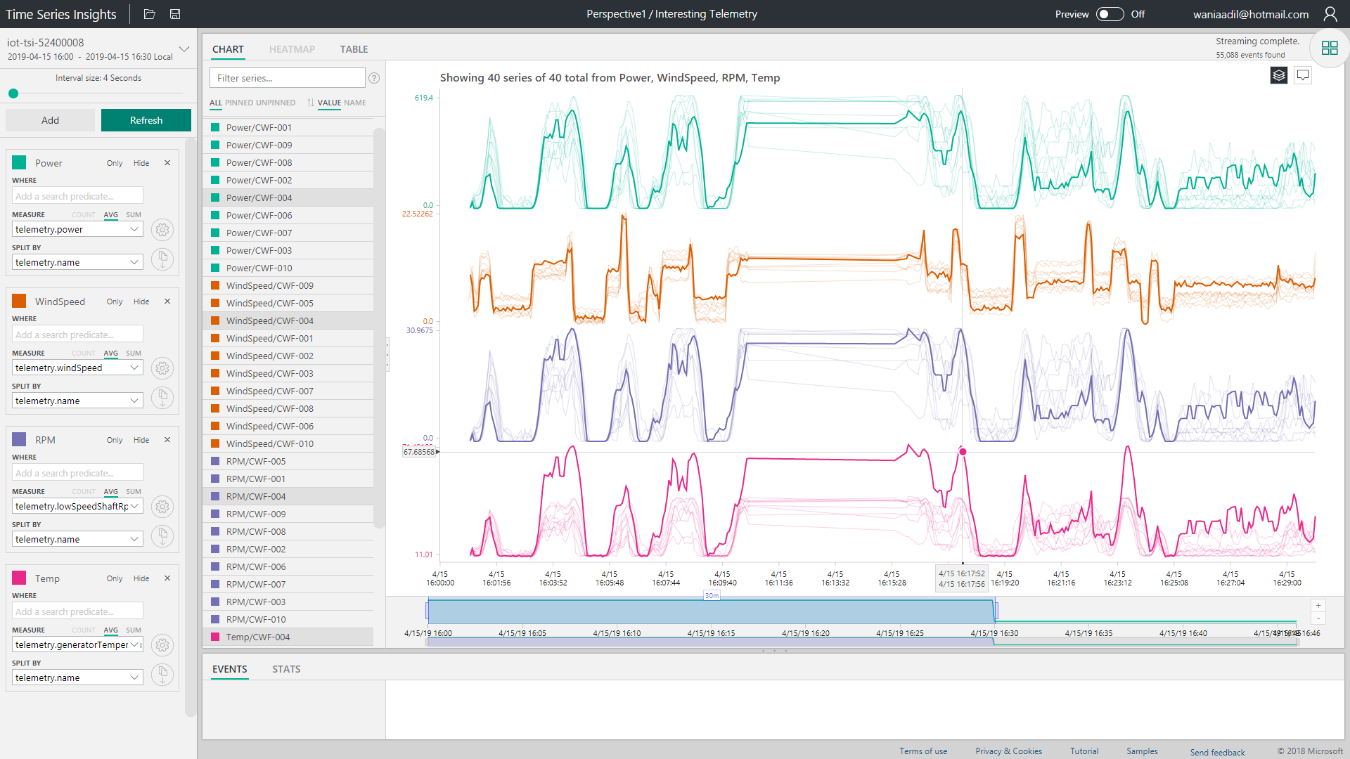Show Only the Power term
Viewport: 1350px width, 759px height.
[115, 163]
